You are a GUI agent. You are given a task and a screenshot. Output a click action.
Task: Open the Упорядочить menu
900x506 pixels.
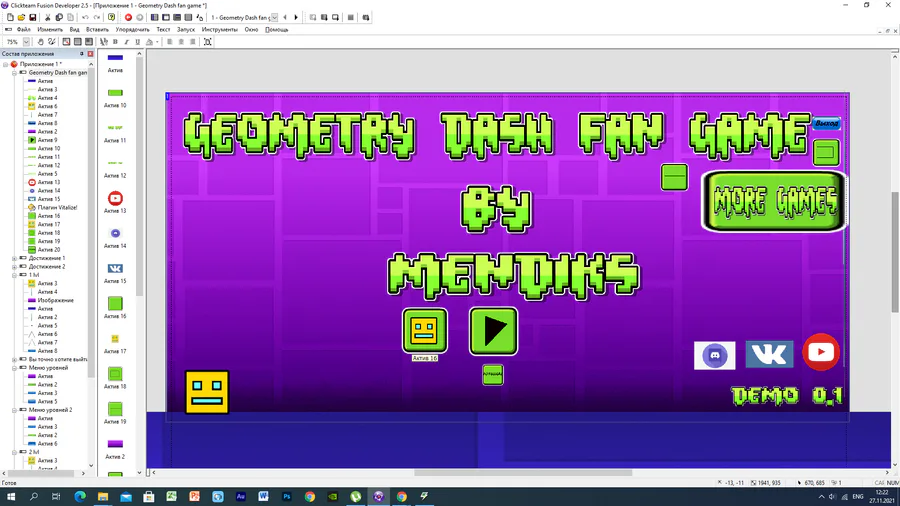tap(133, 29)
